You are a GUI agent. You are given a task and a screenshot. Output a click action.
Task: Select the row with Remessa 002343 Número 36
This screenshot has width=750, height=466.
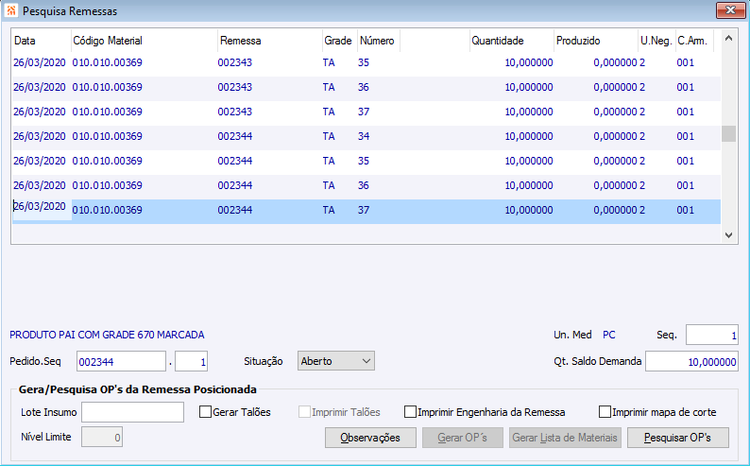pos(366,88)
